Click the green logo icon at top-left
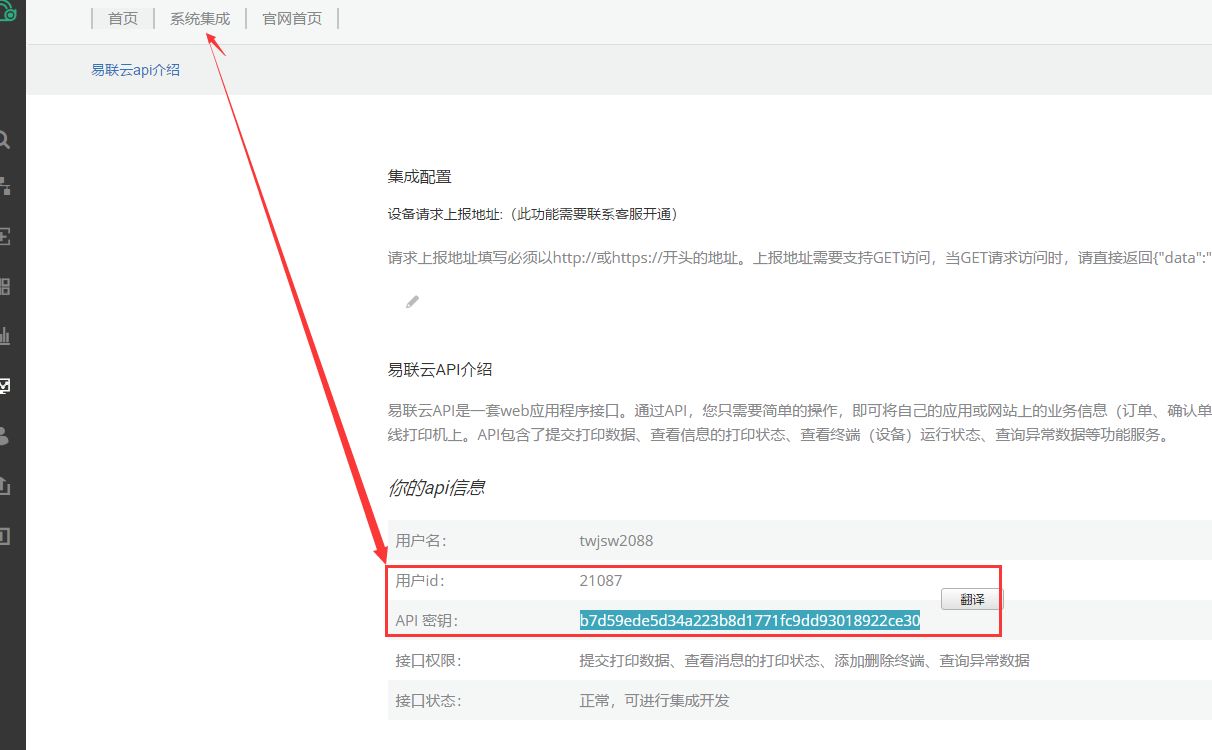1212x750 pixels. coord(8,13)
